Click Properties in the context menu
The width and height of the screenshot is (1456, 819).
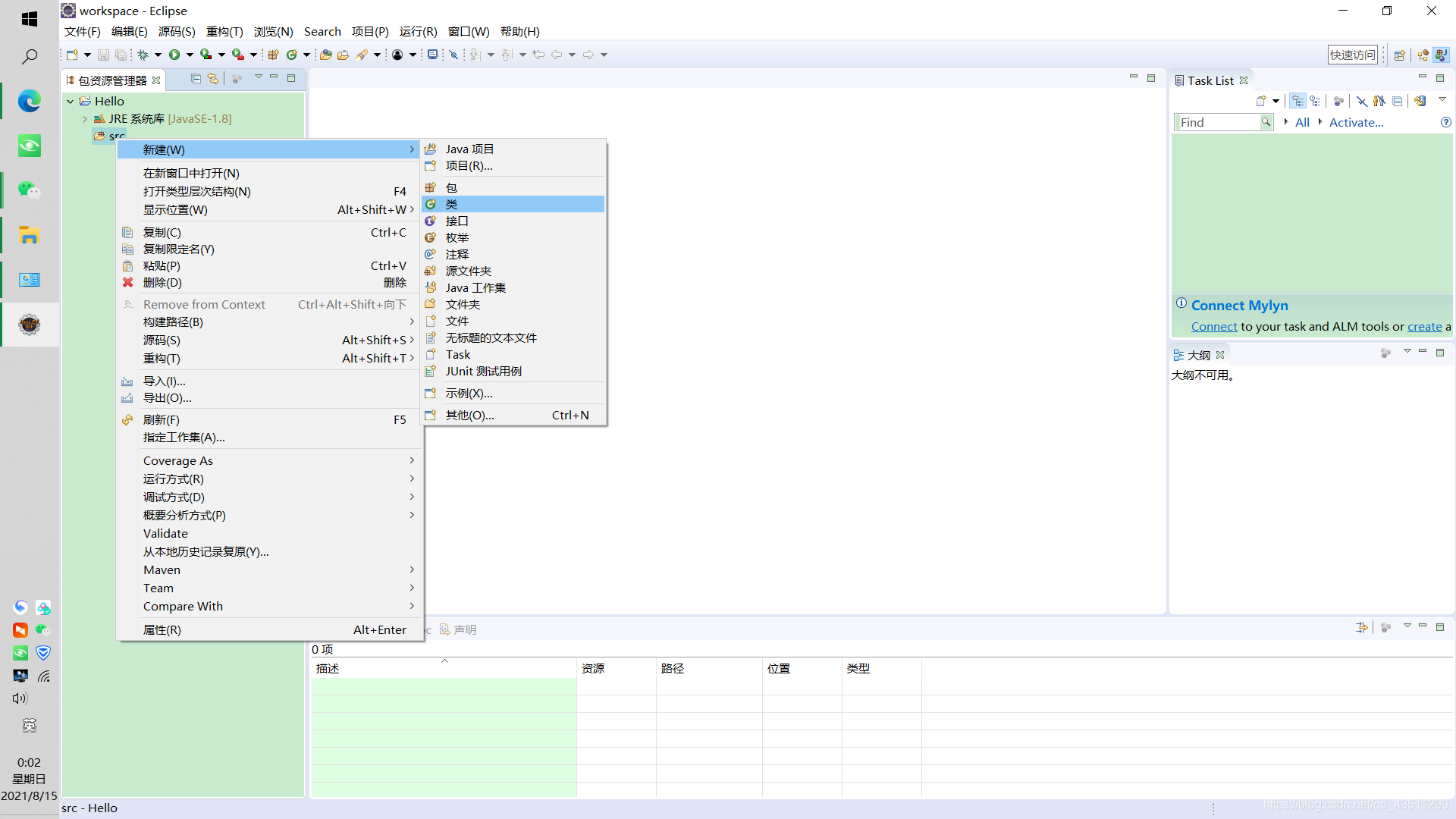tap(269, 629)
